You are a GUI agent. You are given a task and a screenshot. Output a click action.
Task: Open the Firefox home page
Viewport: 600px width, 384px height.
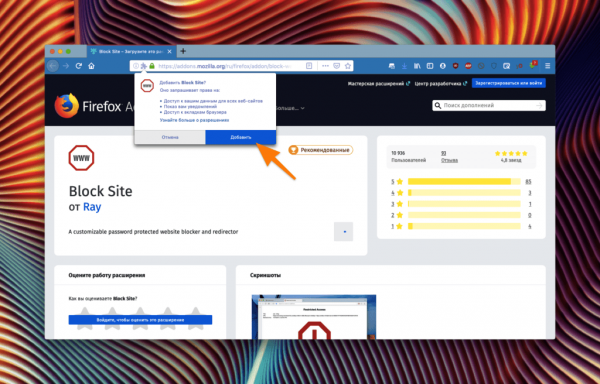pyautogui.click(x=91, y=66)
